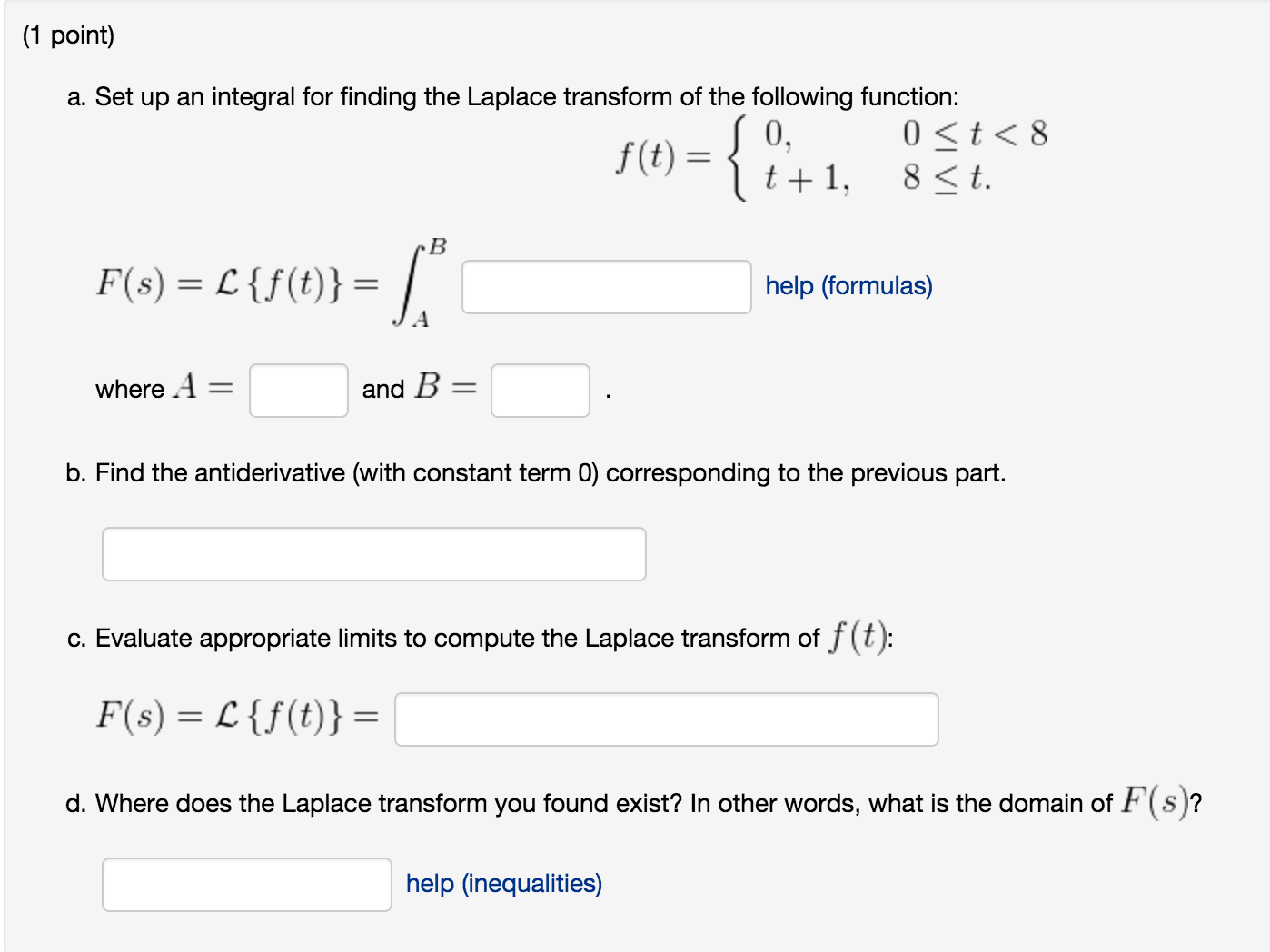
Task: Click the Laplace transform answer box in part c
Action: pyautogui.click(x=667, y=719)
